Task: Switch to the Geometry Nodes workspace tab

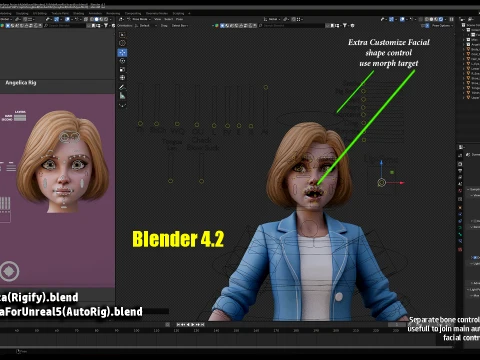Action: pos(157,13)
